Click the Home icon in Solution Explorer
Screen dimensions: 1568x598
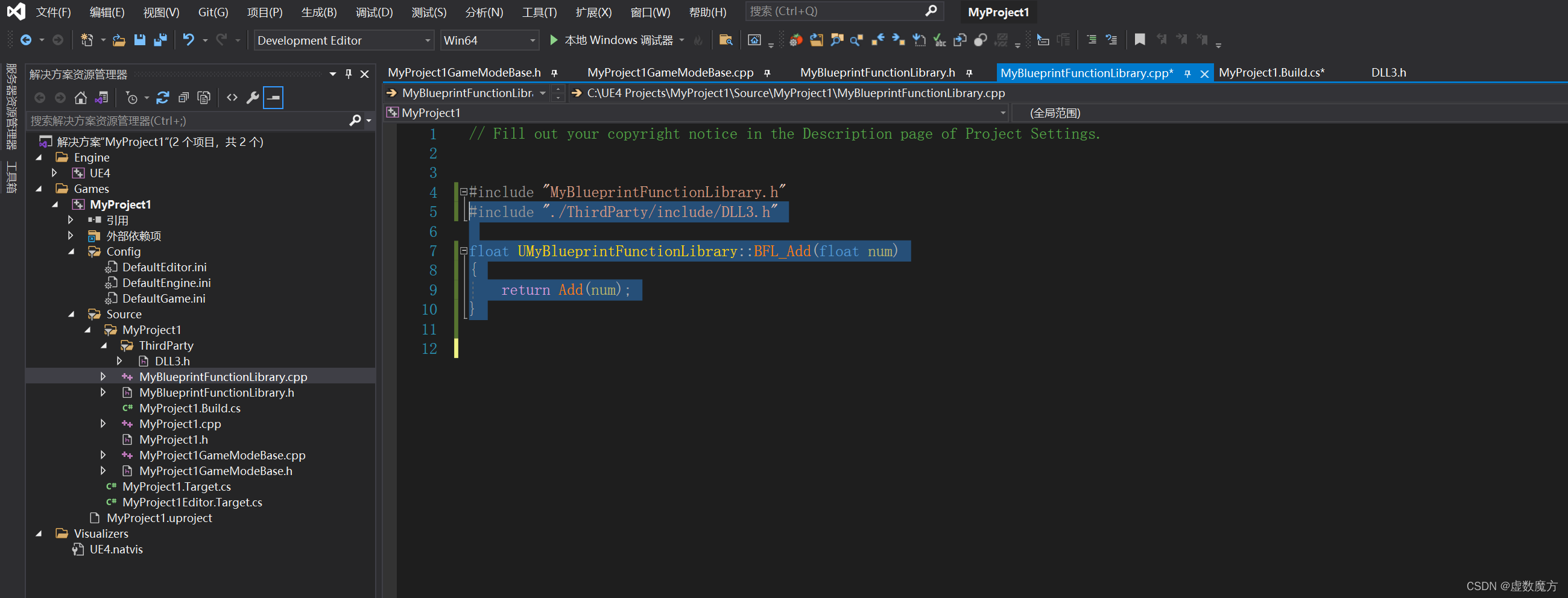point(80,97)
